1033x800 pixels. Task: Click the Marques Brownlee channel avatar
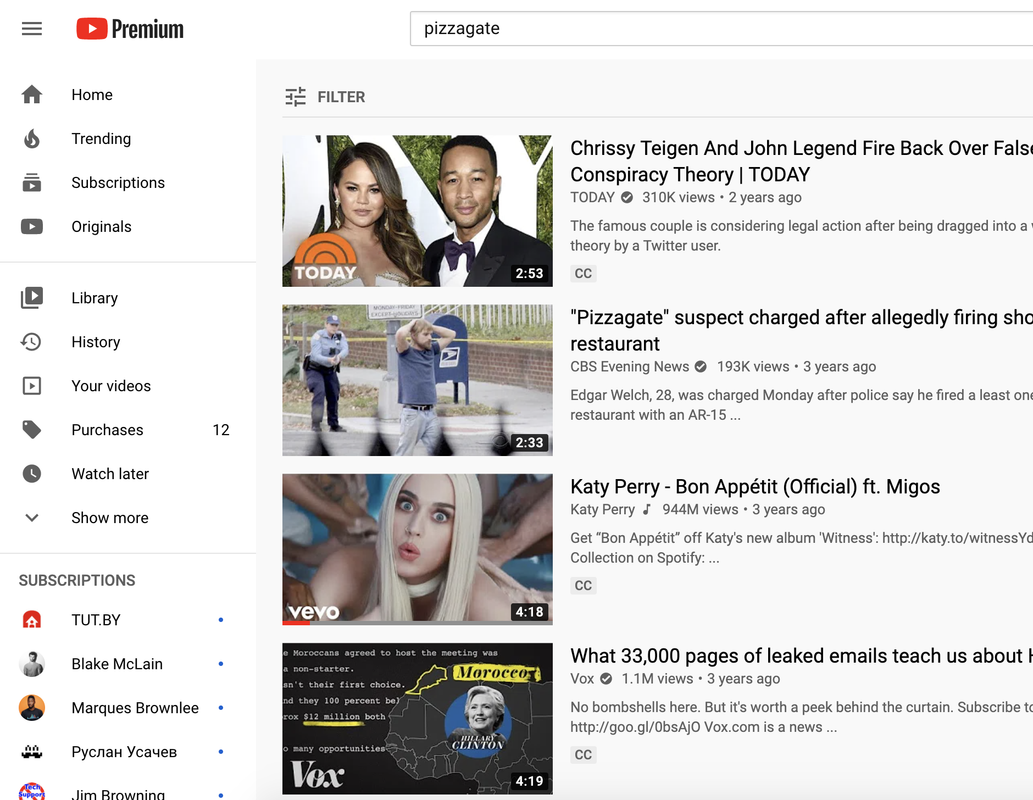pyautogui.click(x=32, y=708)
